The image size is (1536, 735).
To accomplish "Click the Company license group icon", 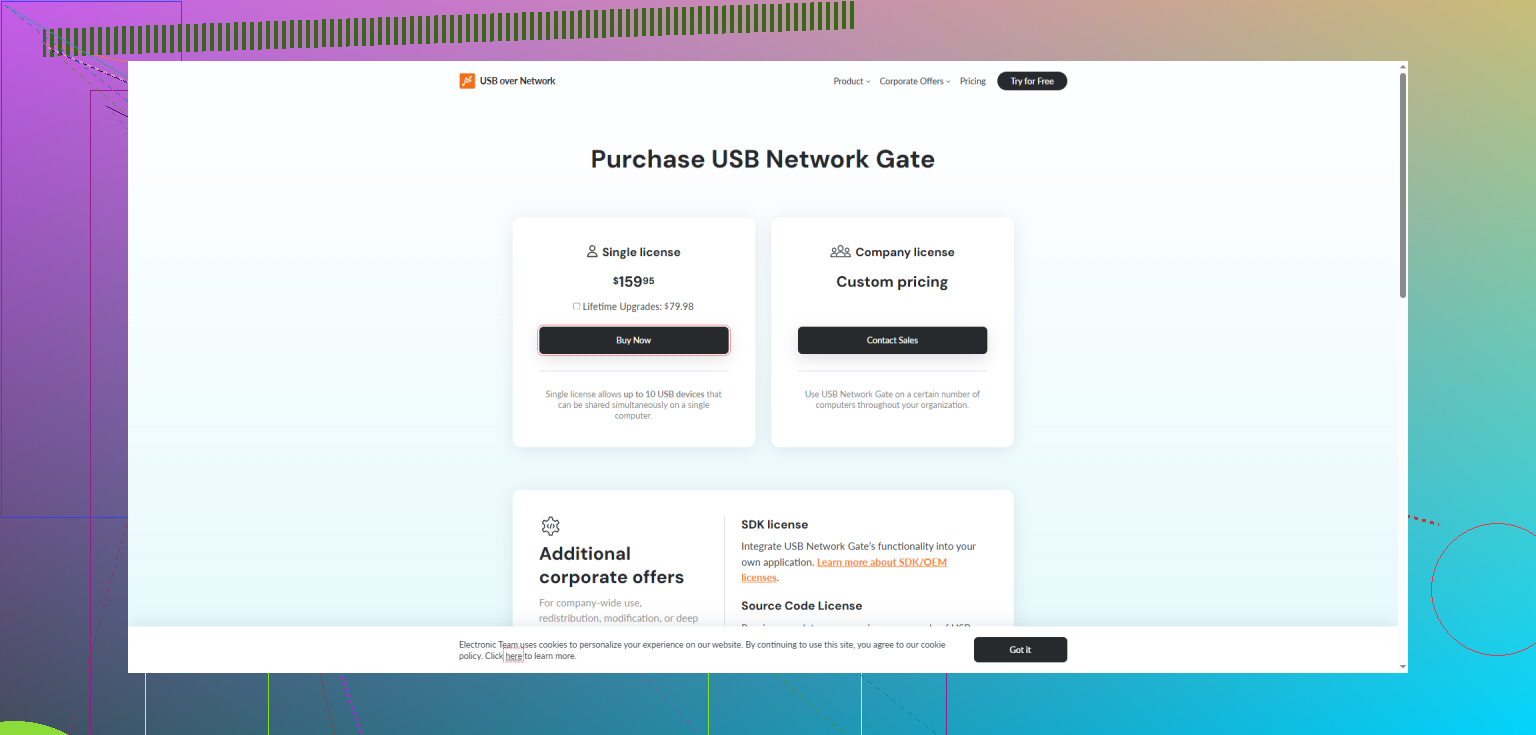I will (840, 252).
